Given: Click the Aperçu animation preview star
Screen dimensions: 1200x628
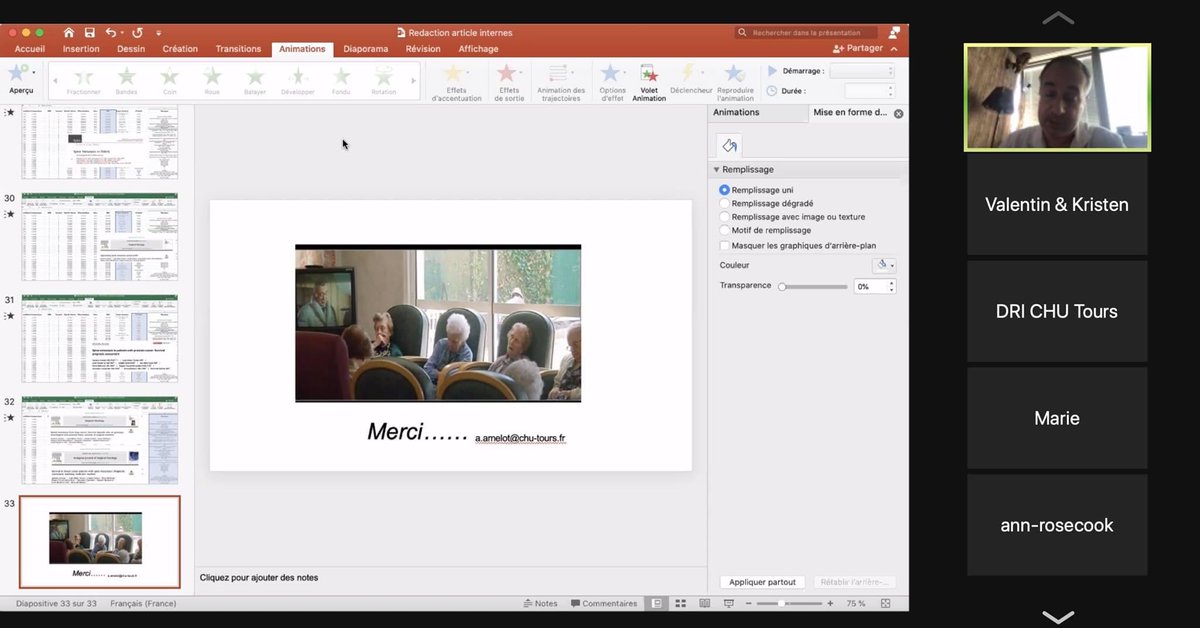Looking at the screenshot, I should 17,73.
